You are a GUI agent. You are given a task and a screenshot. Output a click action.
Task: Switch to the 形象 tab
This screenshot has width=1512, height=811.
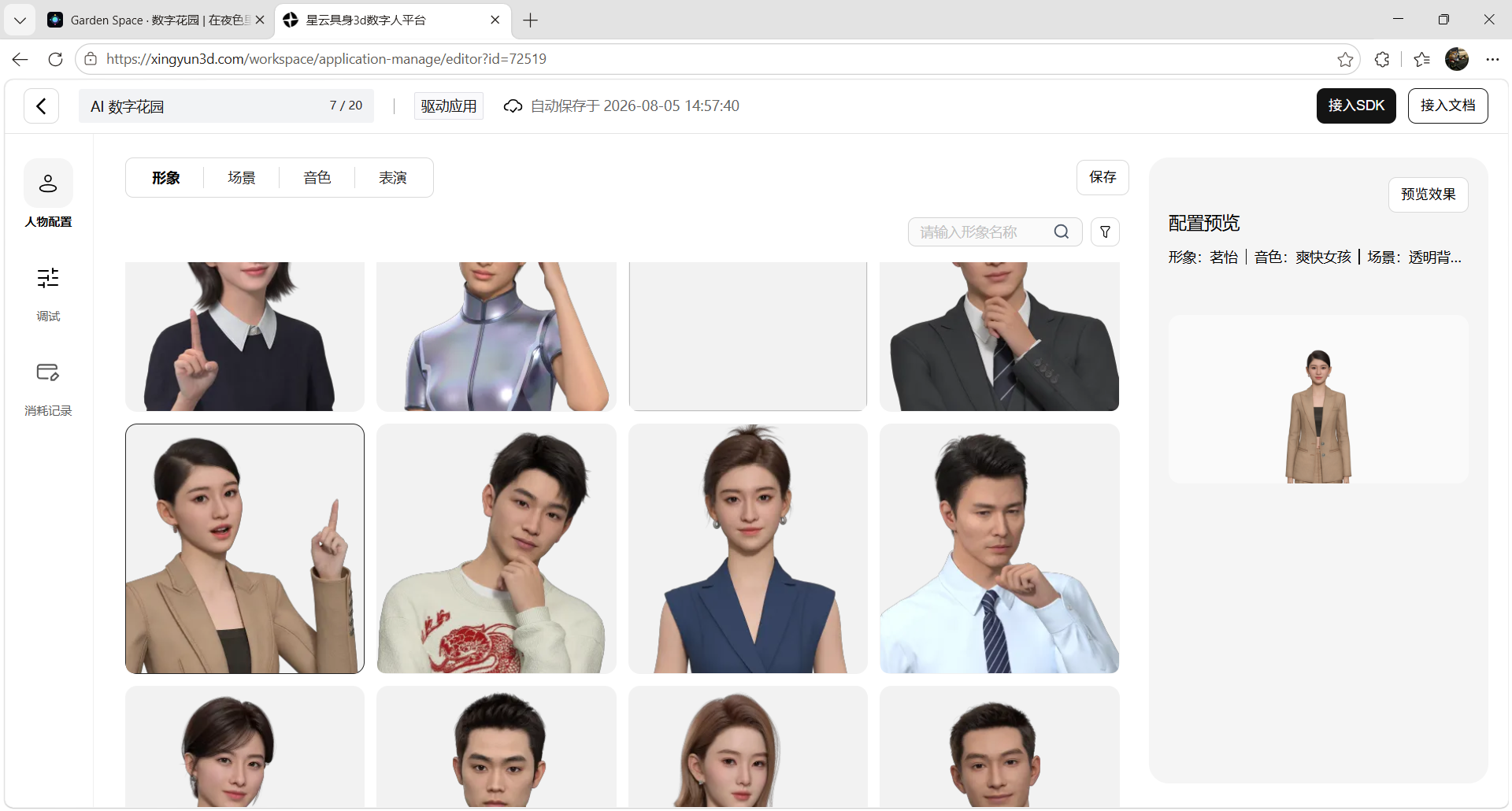(x=166, y=178)
